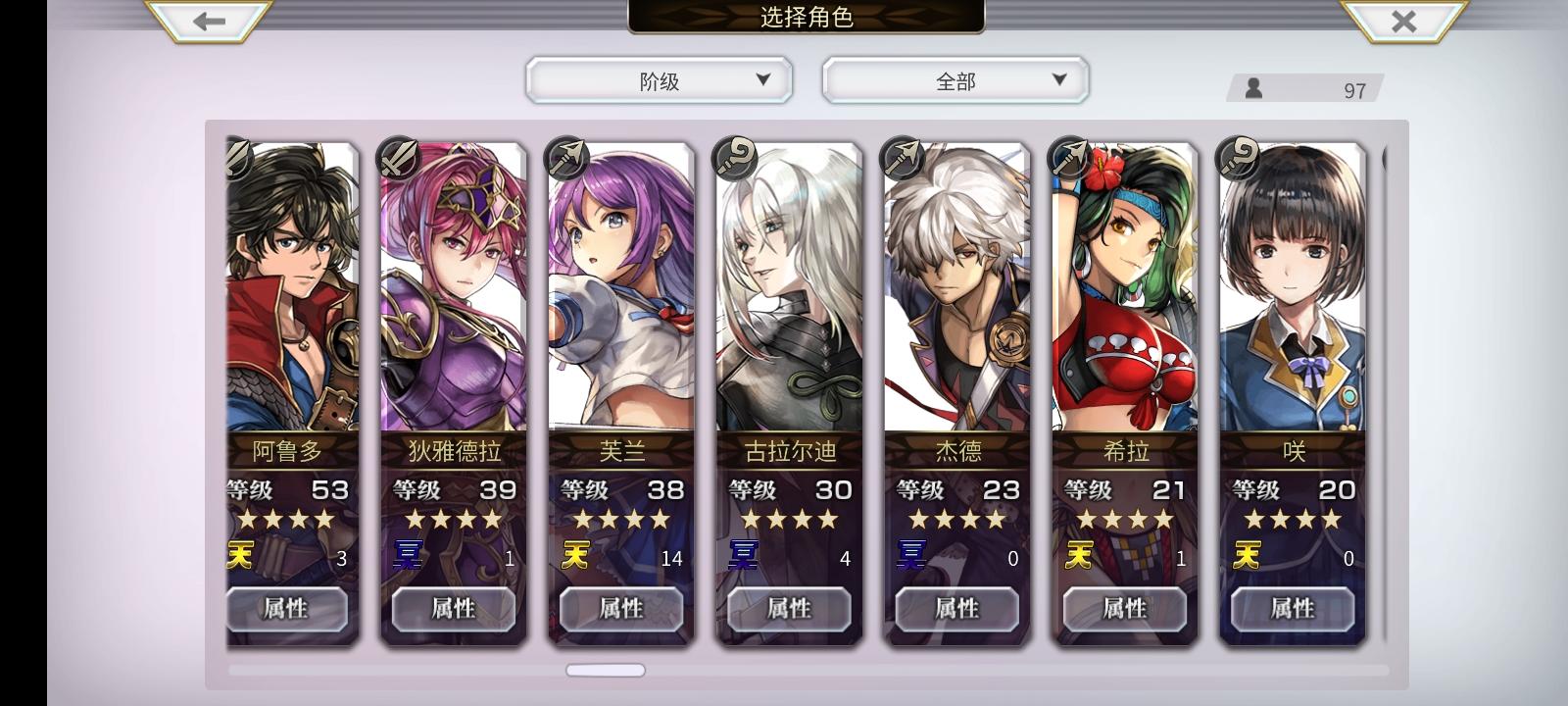Image resolution: width=1568 pixels, height=706 pixels.
Task: Click the horizontal scrollbar thumb
Action: 606,671
